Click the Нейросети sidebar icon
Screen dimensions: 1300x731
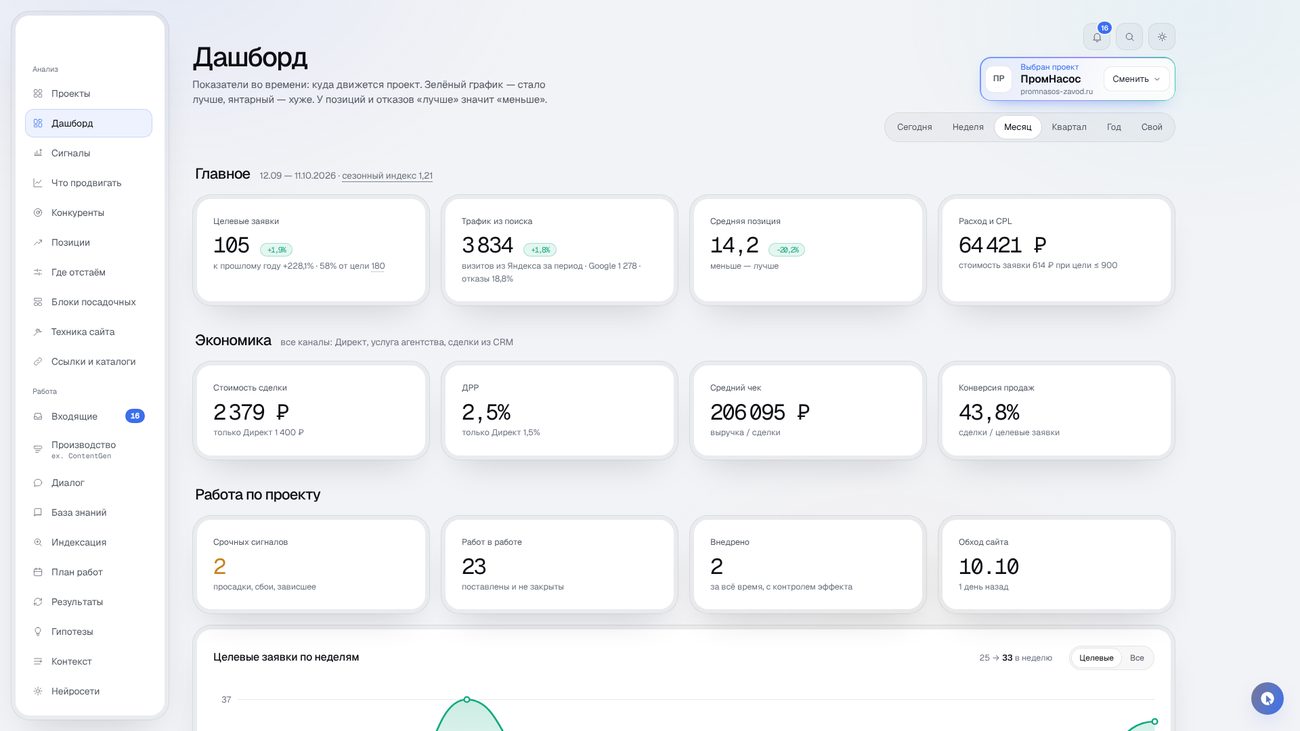coord(38,691)
